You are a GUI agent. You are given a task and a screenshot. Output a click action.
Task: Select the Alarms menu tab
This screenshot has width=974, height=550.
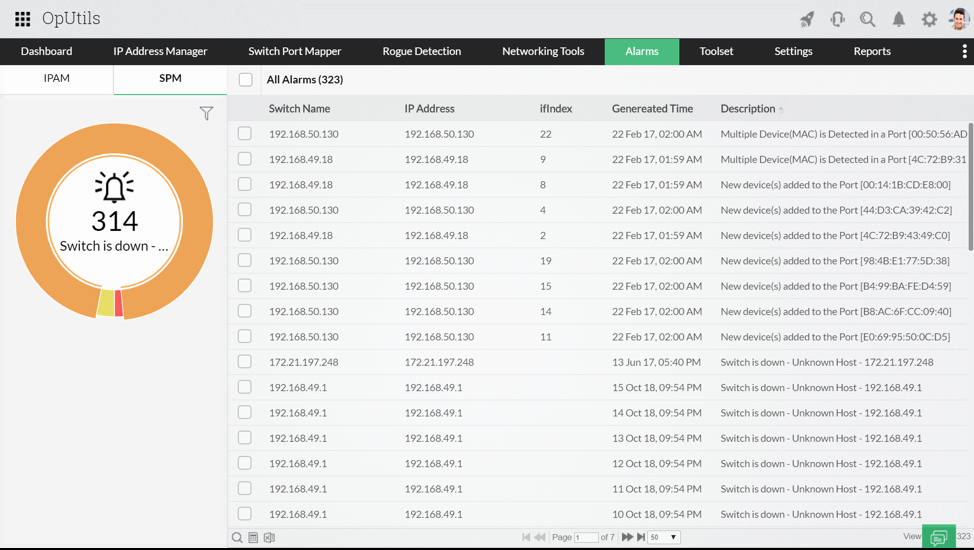pyautogui.click(x=642, y=52)
